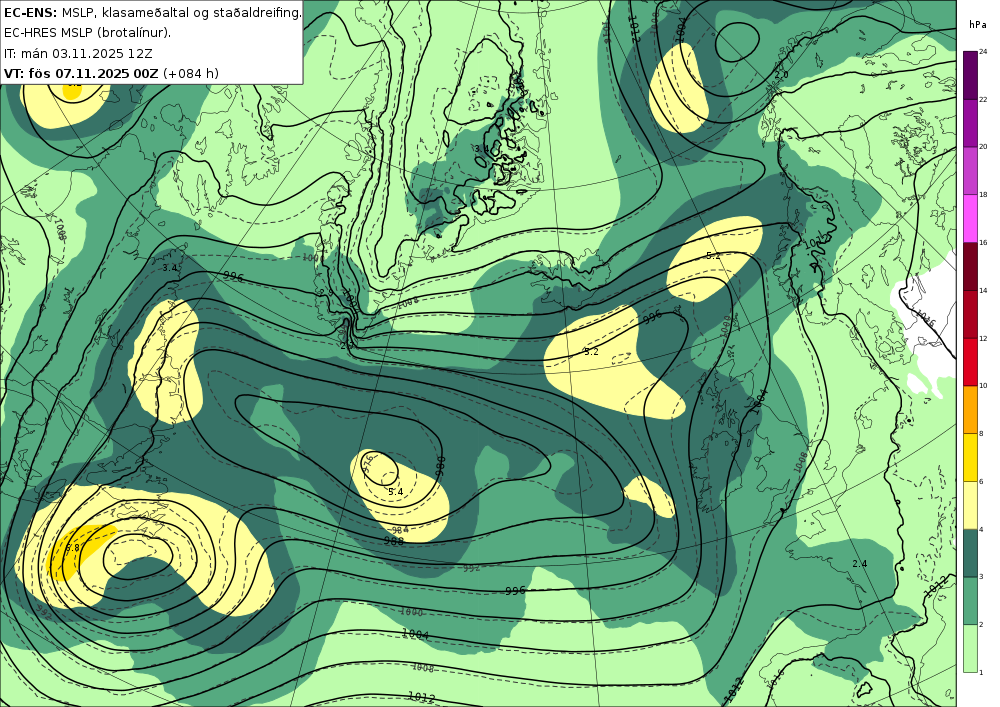Click the light green 1–2 hPa legend swatch

click(970, 648)
